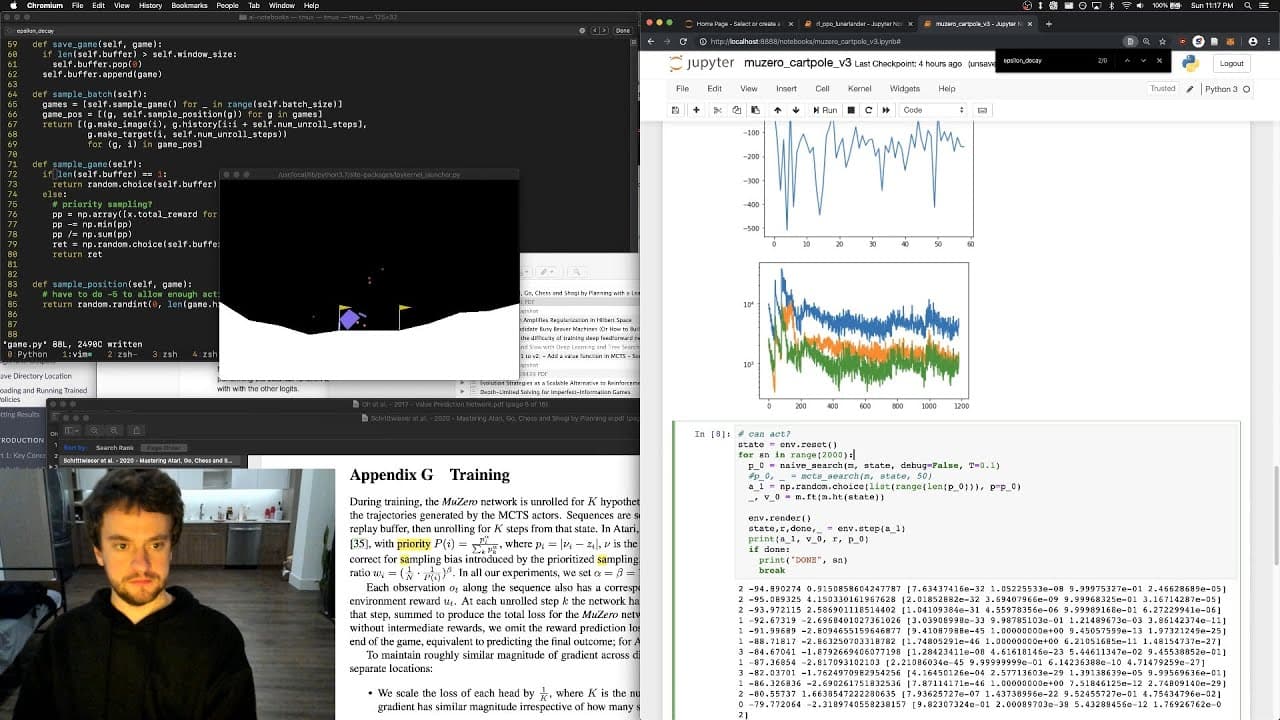The height and width of the screenshot is (720, 1280).
Task: Click the zsh window 3 in tmux status
Action: pyautogui.click(x=163, y=354)
